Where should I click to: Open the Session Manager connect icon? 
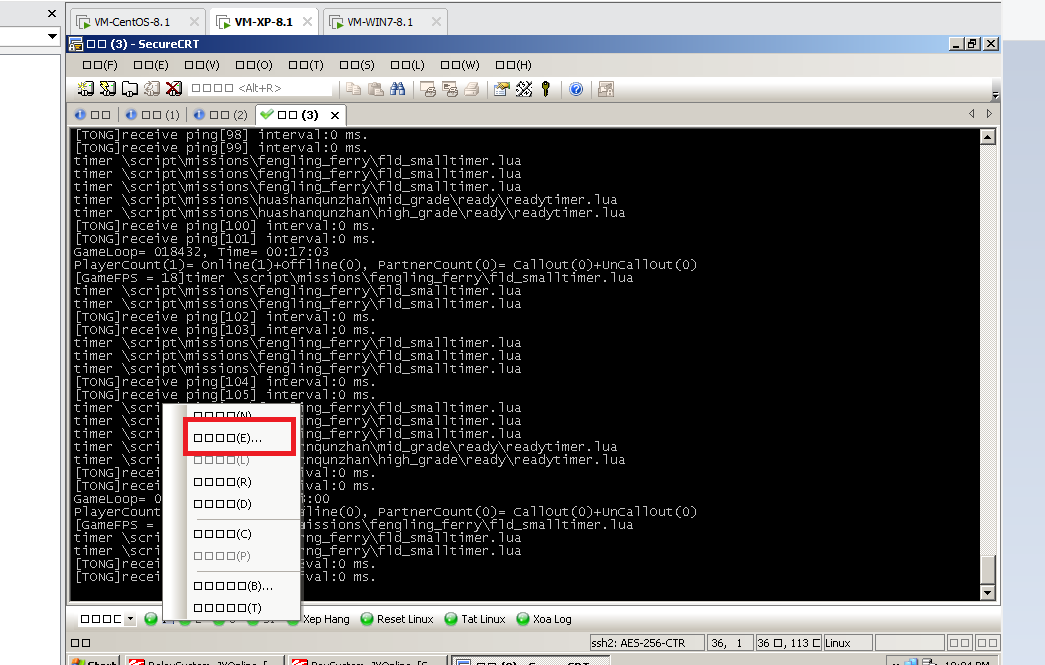pyautogui.click(x=84, y=89)
